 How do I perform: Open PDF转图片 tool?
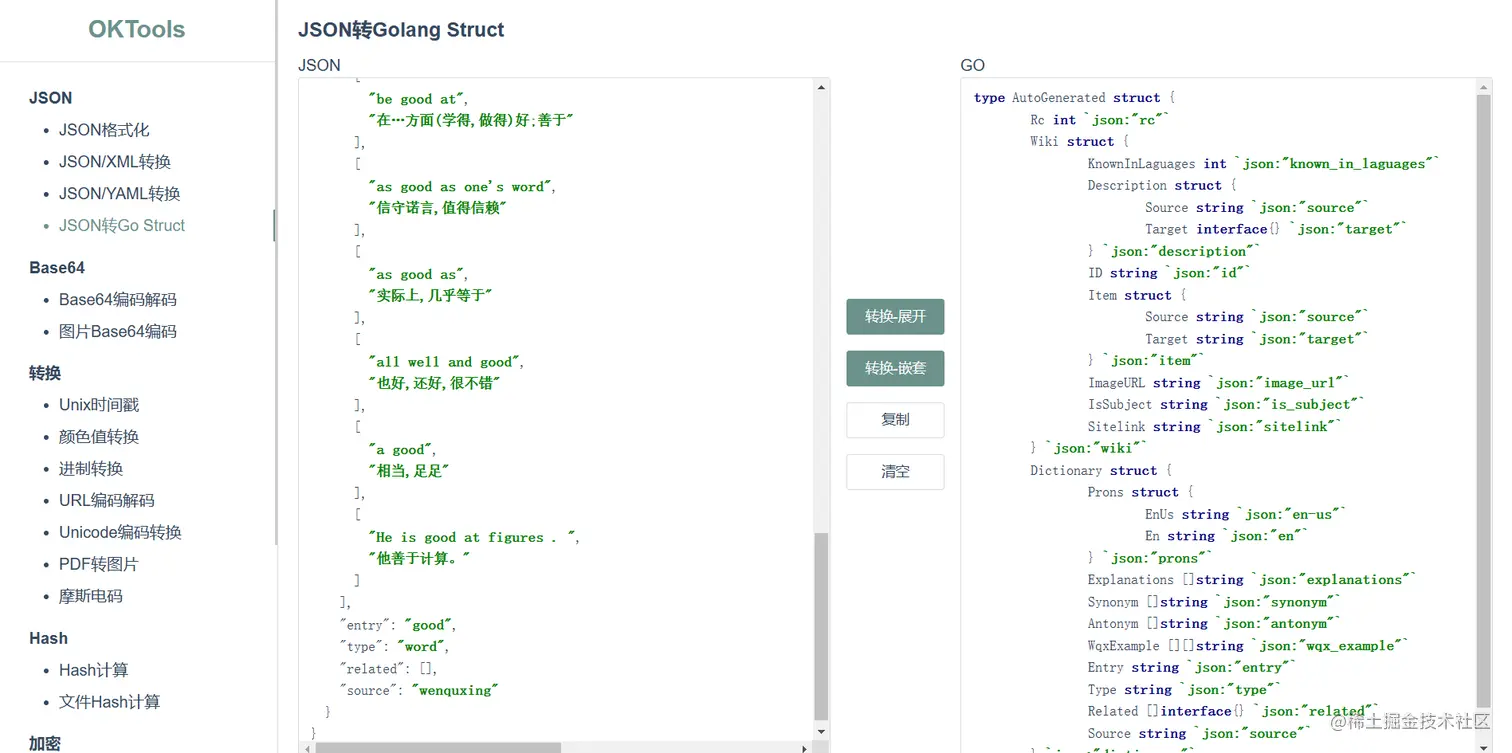99,565
